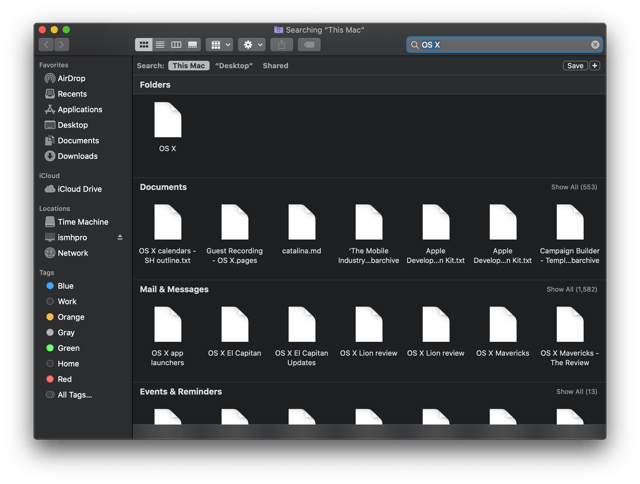Go forward with the forward arrow
Screen dimensions: 640x484
point(62,44)
